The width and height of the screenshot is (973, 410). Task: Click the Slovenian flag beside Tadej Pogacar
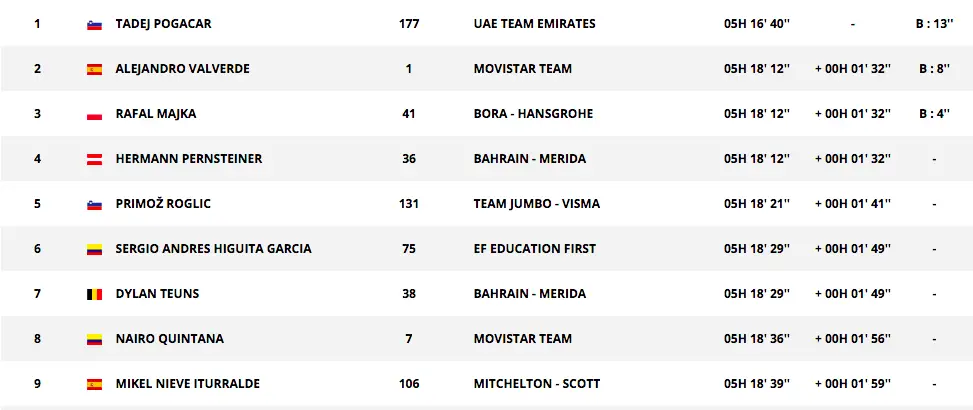[x=95, y=24]
